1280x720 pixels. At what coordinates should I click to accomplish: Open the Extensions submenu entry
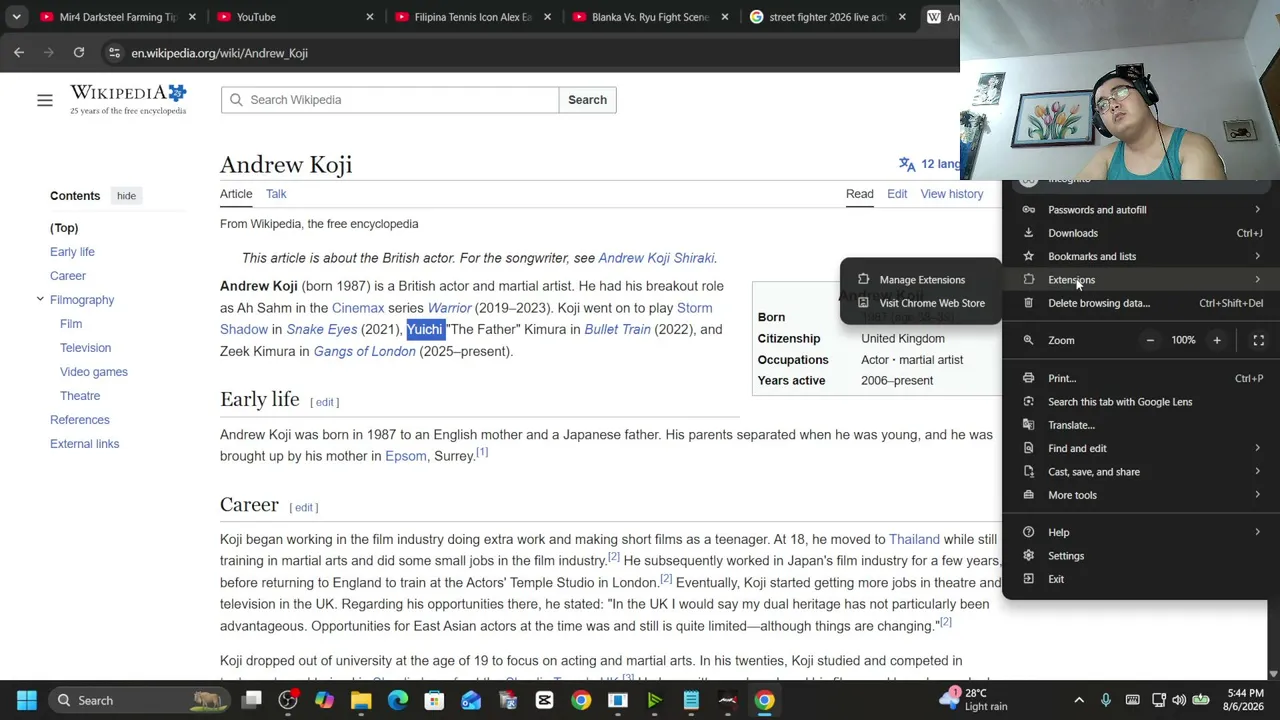(1140, 280)
